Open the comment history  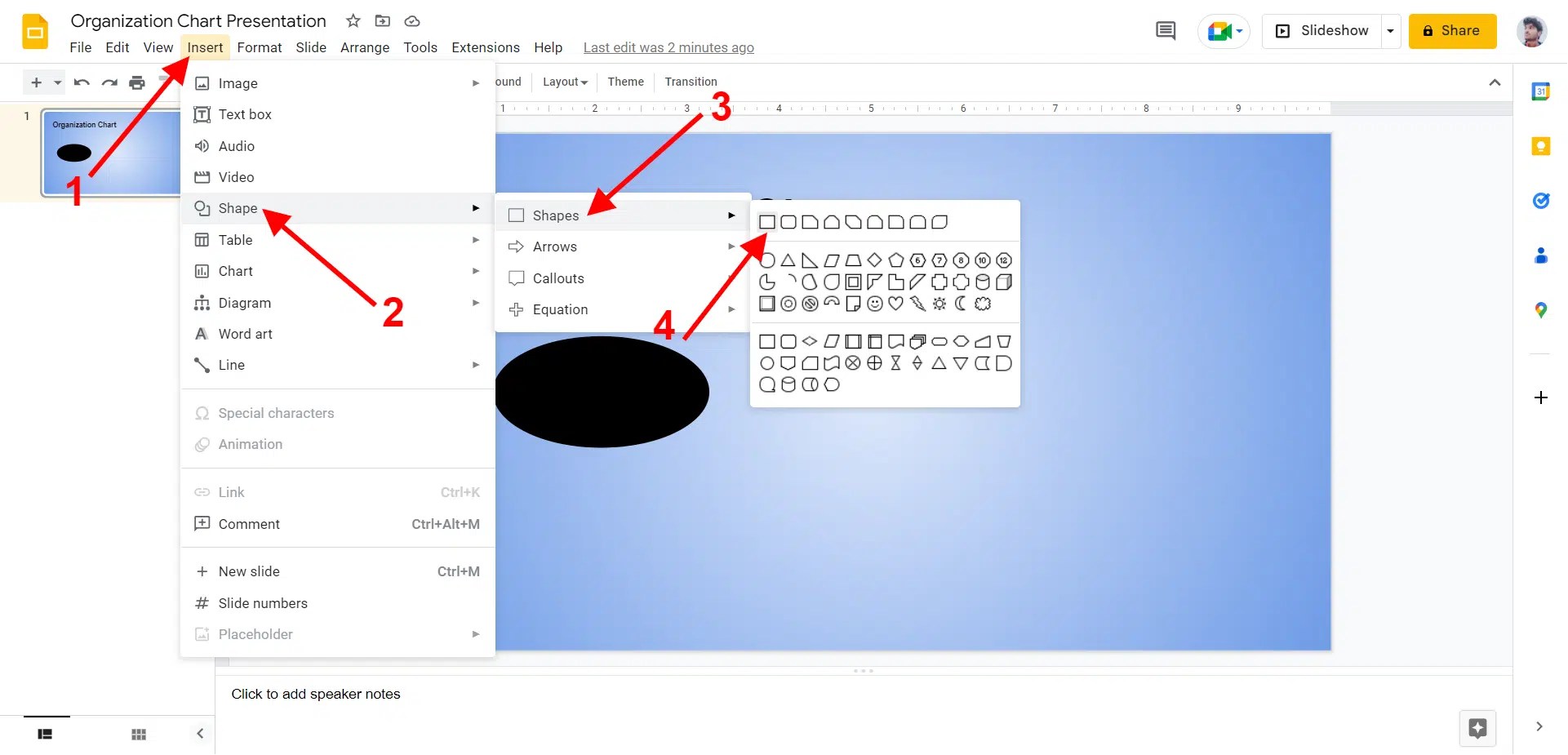1166,31
